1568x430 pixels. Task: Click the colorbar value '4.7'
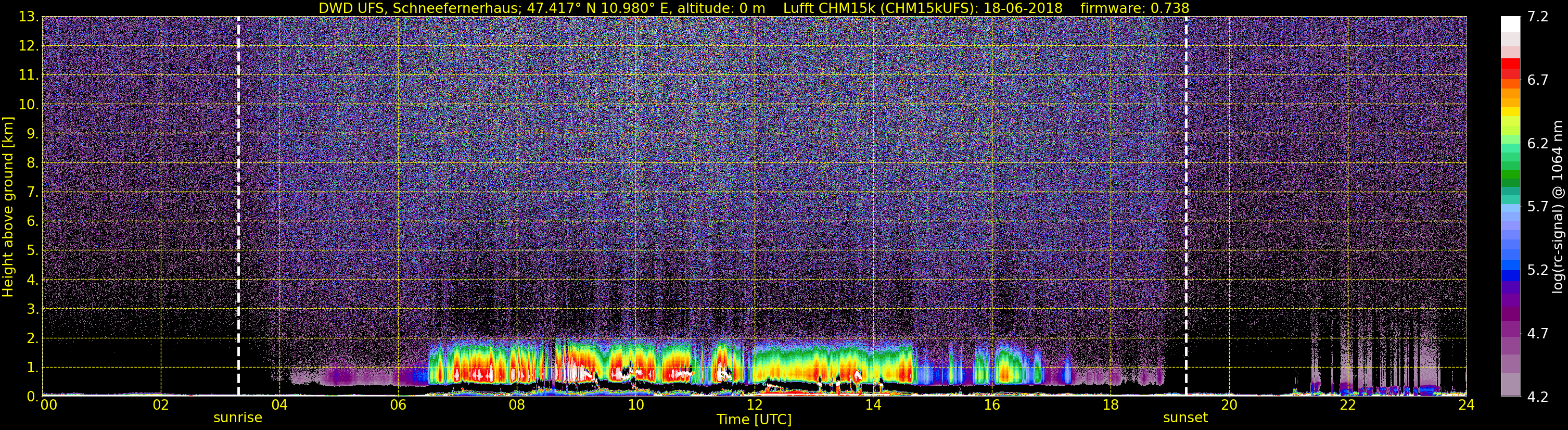click(1538, 334)
